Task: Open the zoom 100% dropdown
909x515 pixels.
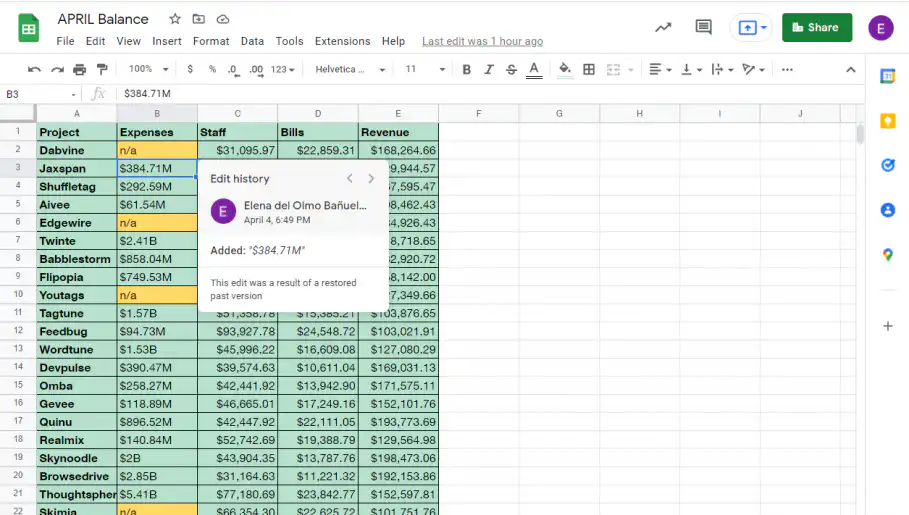Action: pyautogui.click(x=148, y=69)
